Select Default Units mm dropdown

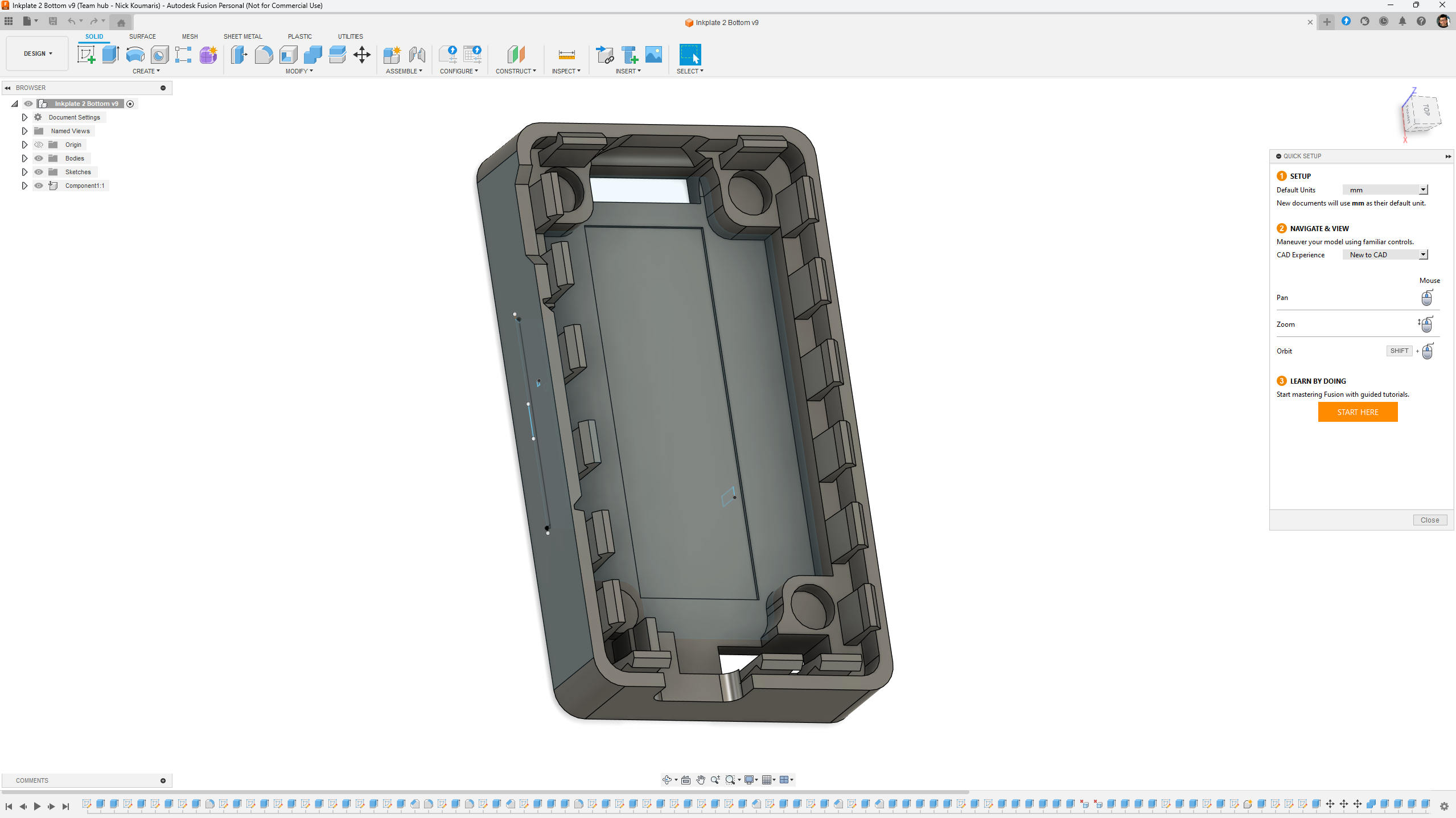(1386, 189)
